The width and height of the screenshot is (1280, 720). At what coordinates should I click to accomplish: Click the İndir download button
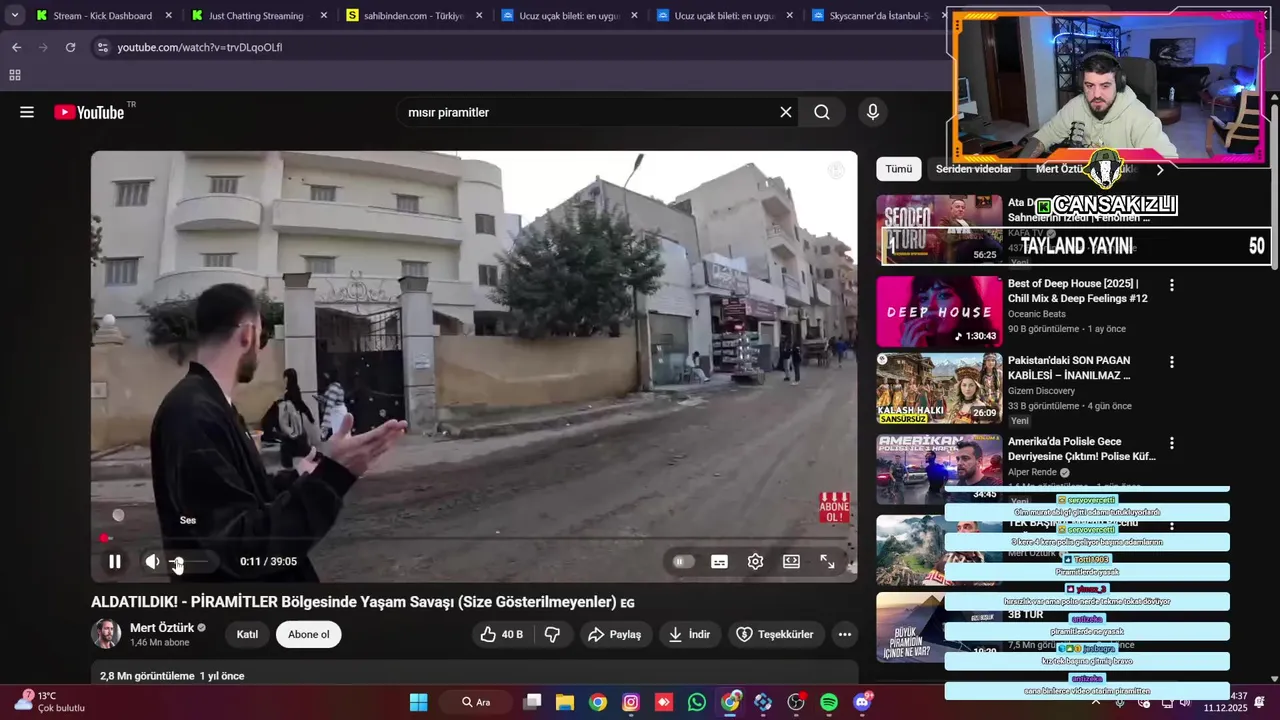coord(689,634)
